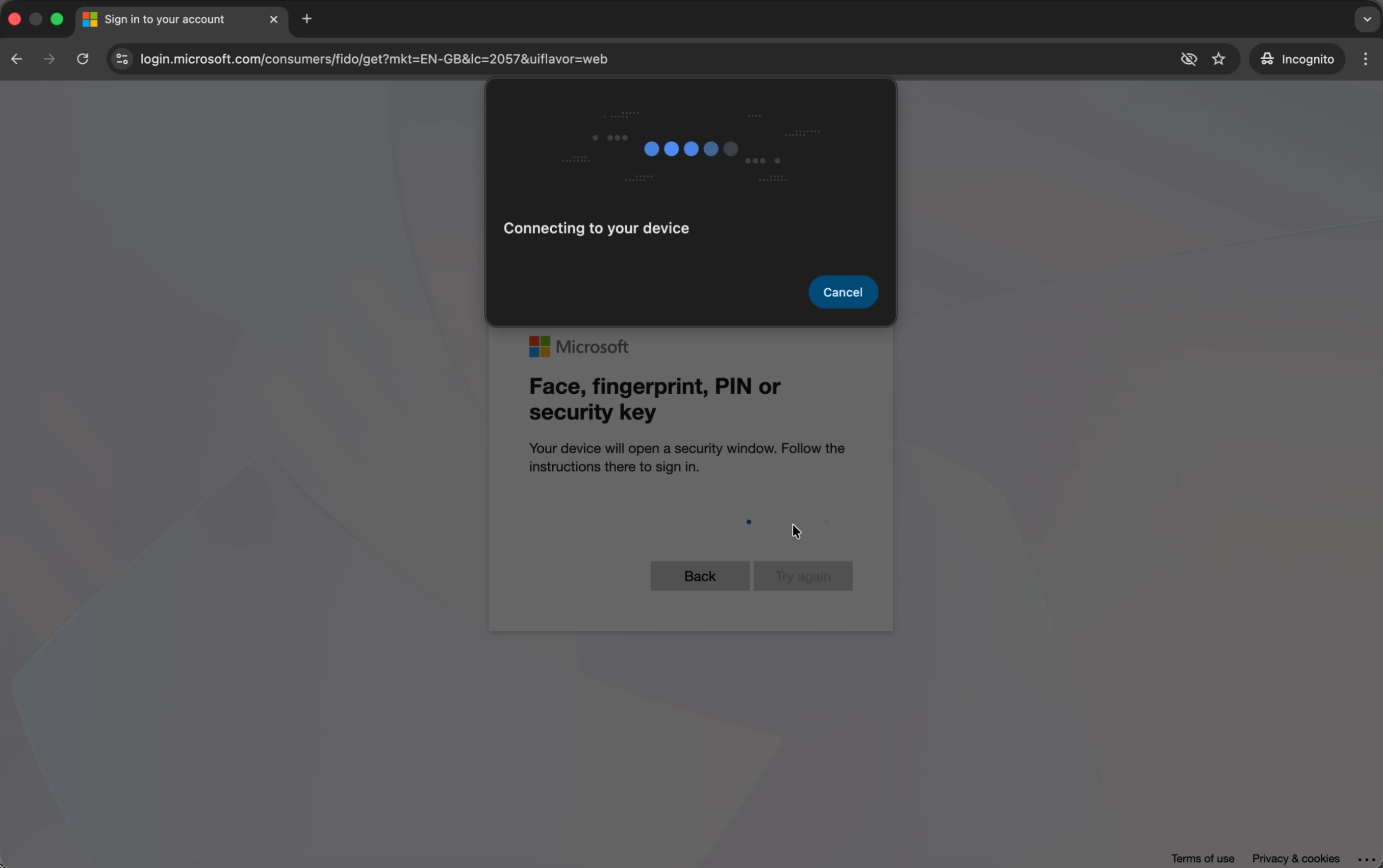
Task: Open Chrome's three-dot menu
Action: coord(1367,59)
